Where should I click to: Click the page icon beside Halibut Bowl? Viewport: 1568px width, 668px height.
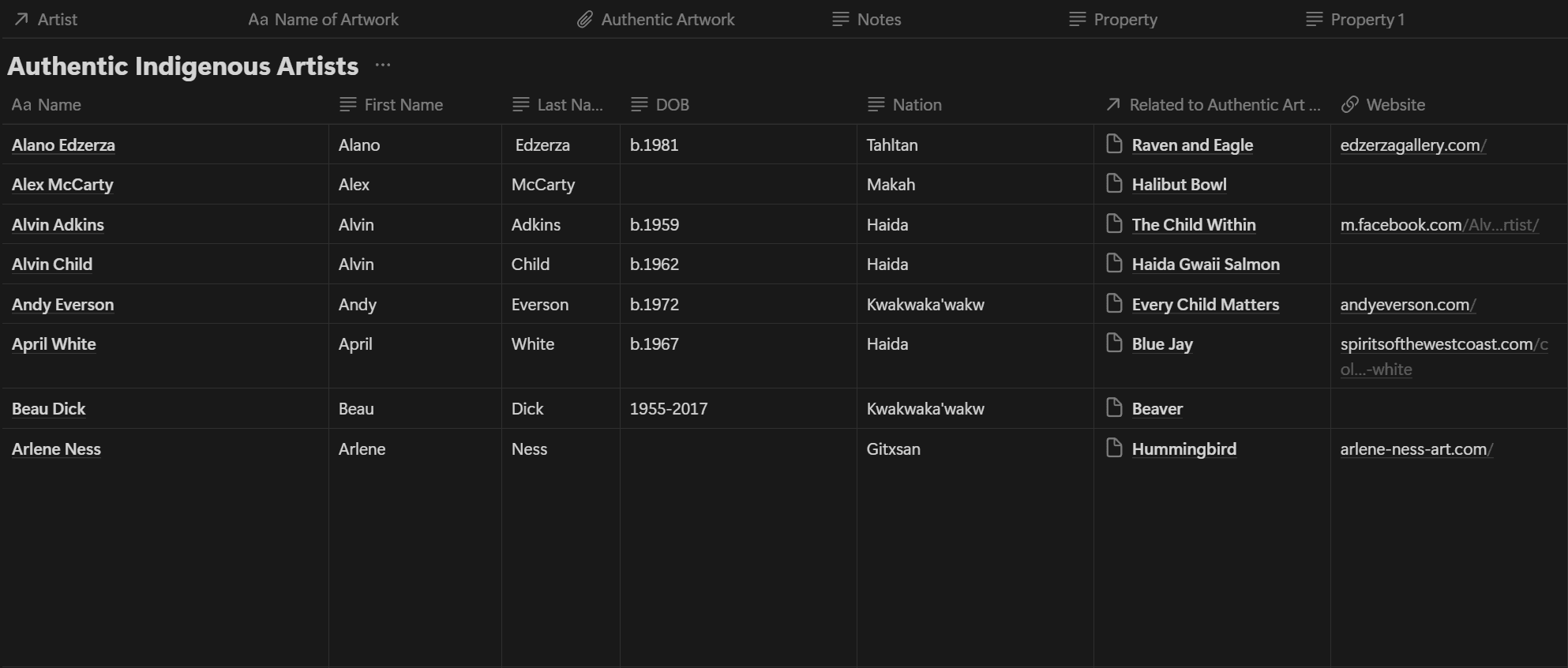(1114, 184)
